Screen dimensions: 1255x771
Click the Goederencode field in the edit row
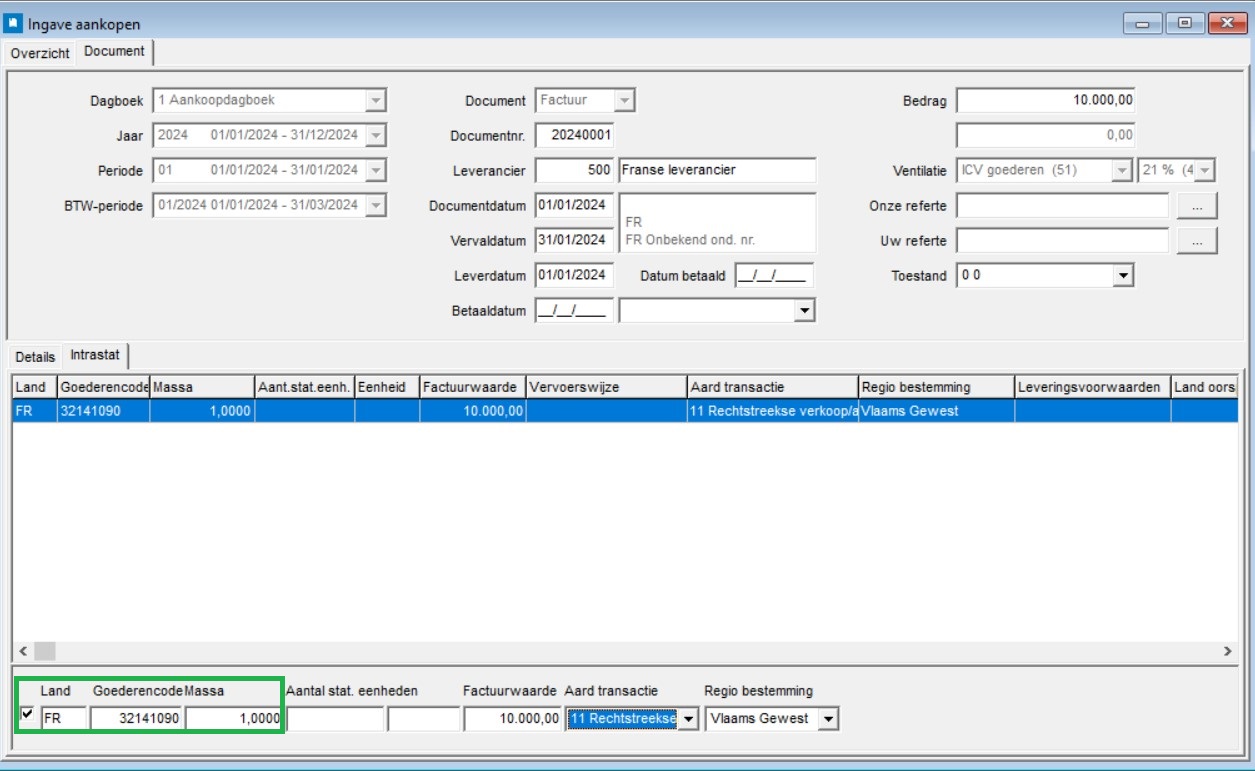coord(136,719)
